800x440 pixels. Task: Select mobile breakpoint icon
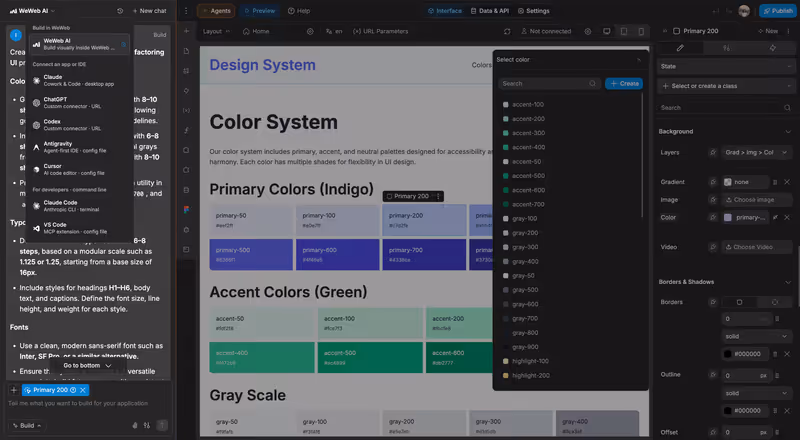[x=641, y=31]
